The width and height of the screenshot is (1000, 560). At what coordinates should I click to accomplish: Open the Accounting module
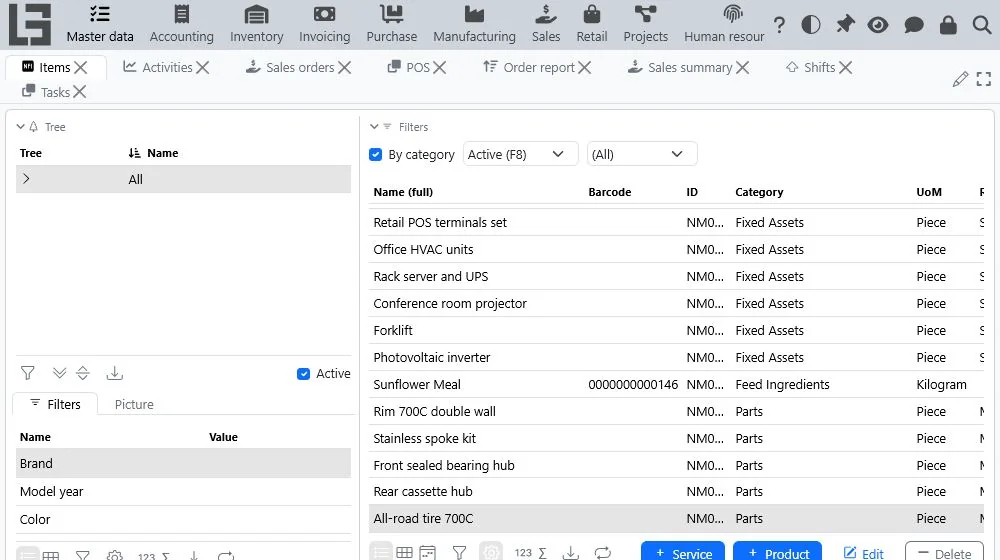182,25
